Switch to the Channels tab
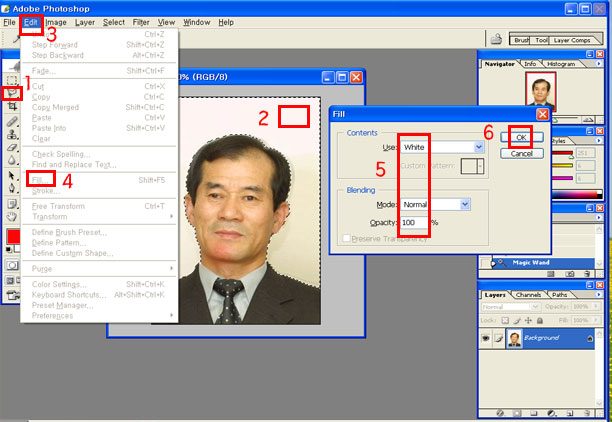612x422 pixels. point(528,295)
